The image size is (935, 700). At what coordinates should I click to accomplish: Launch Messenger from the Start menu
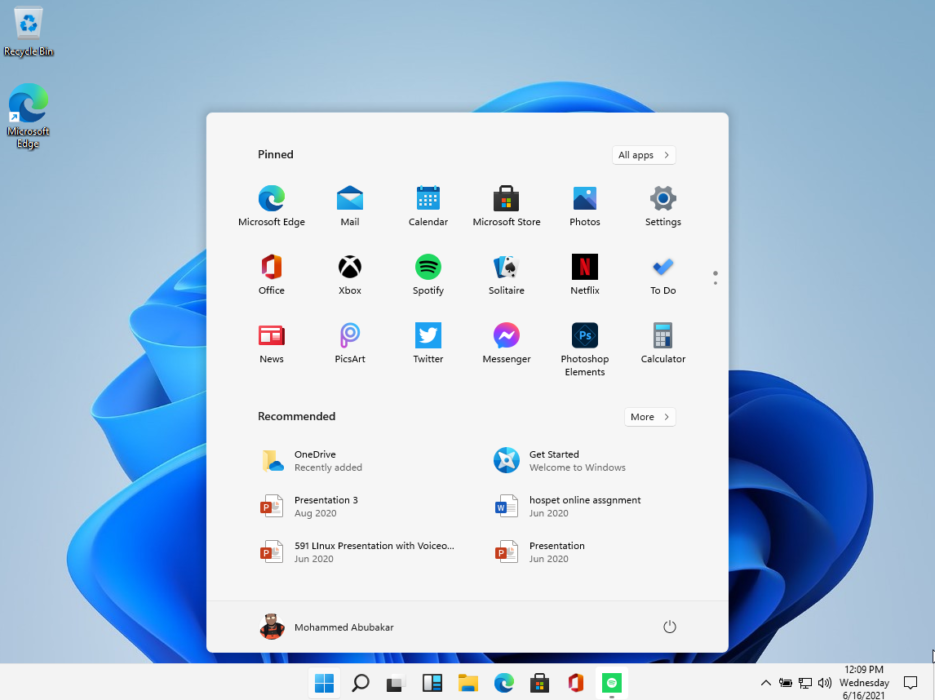coord(506,343)
